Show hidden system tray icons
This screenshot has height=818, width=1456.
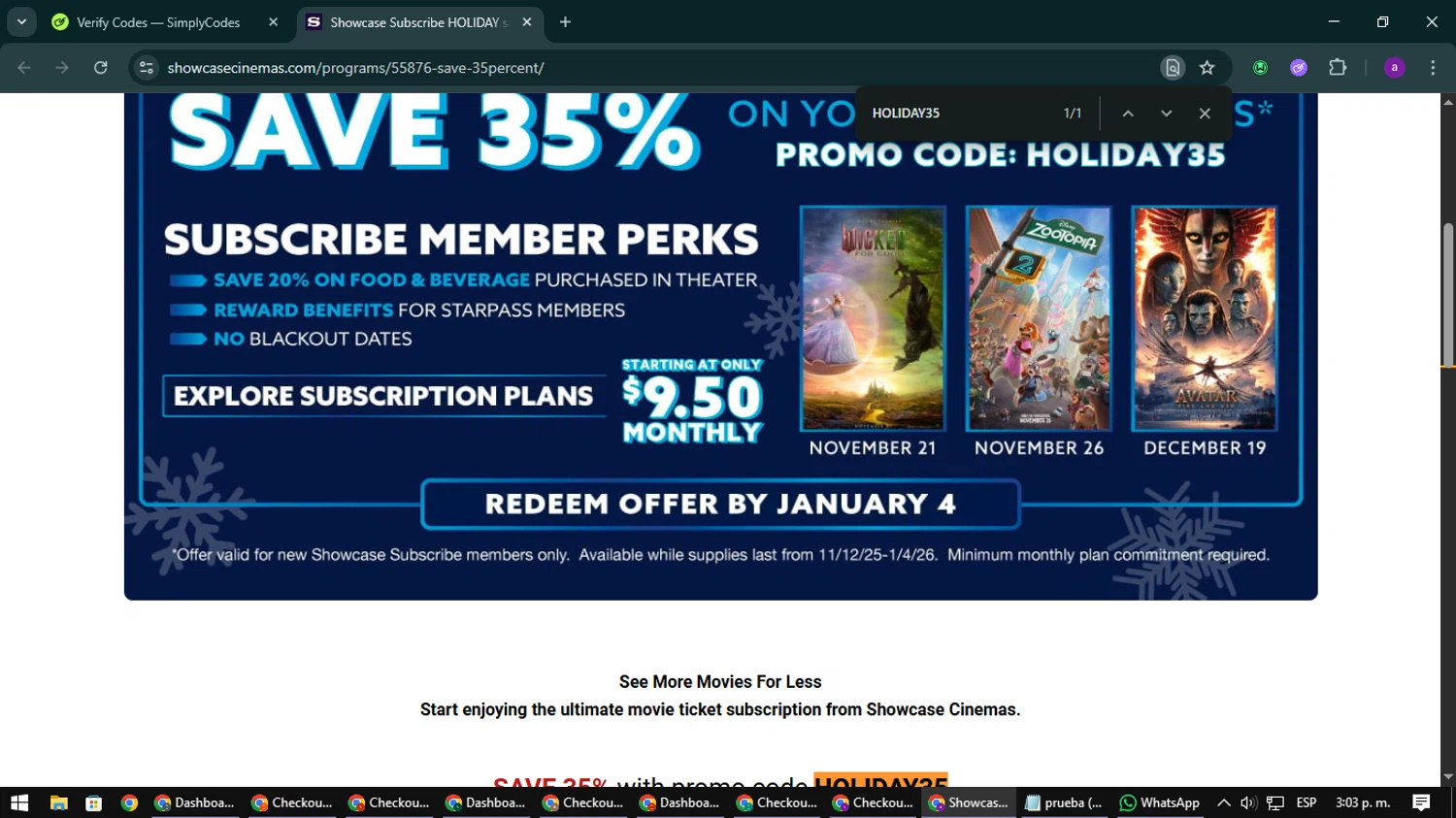click(1223, 802)
